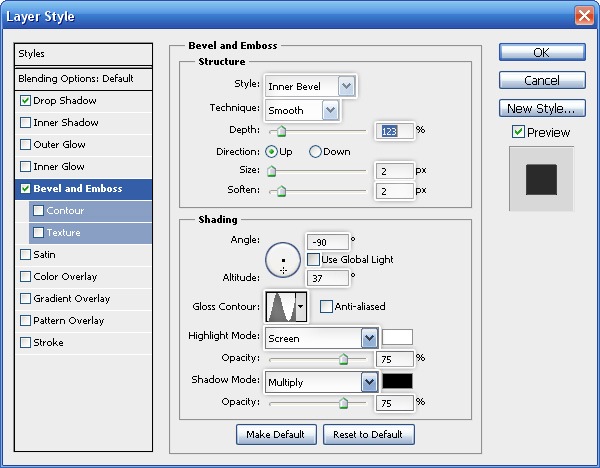Select the Stroke effect row
The image size is (600, 468).
[83, 343]
